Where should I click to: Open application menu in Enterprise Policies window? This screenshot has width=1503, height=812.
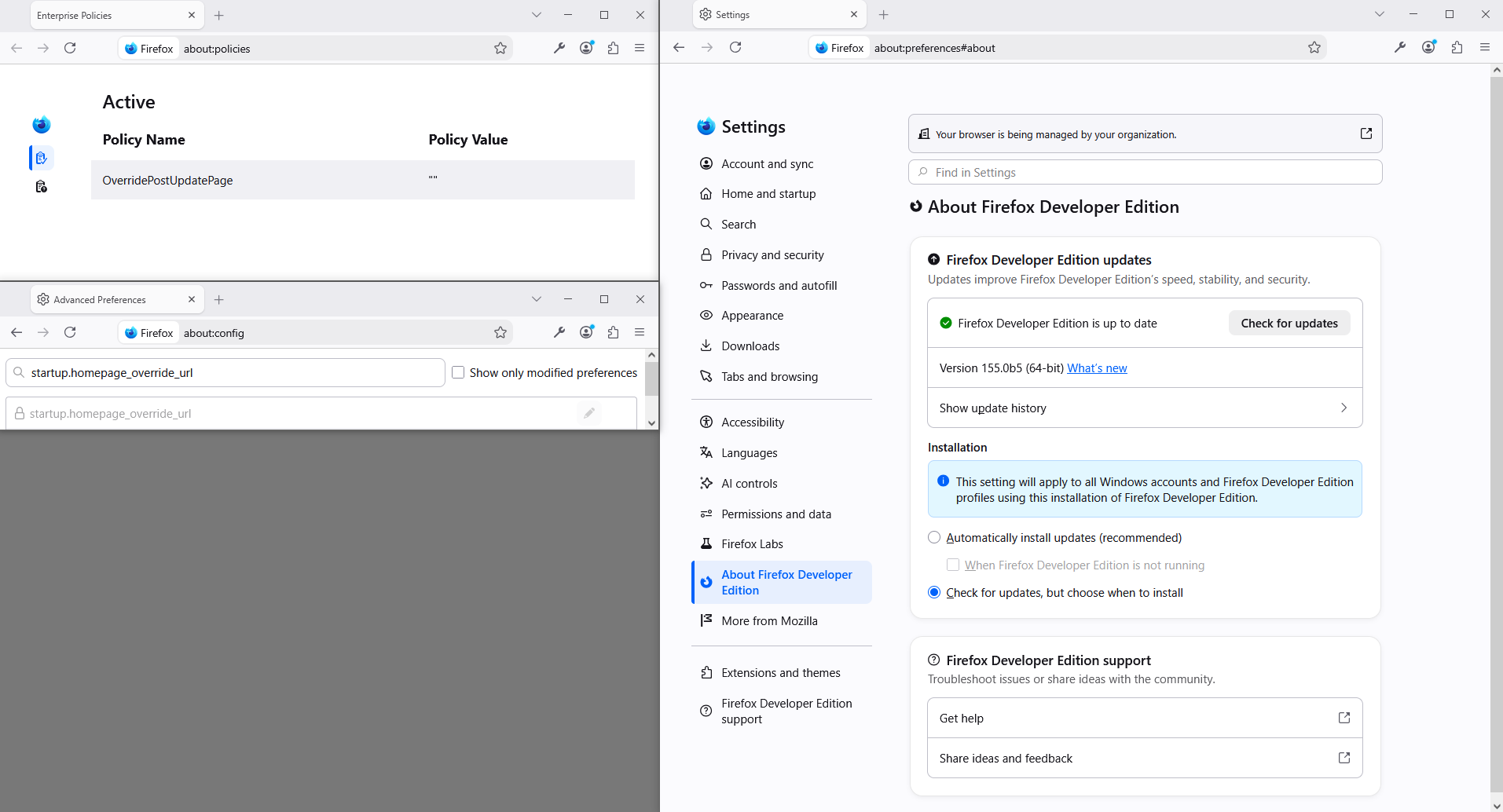pos(640,48)
